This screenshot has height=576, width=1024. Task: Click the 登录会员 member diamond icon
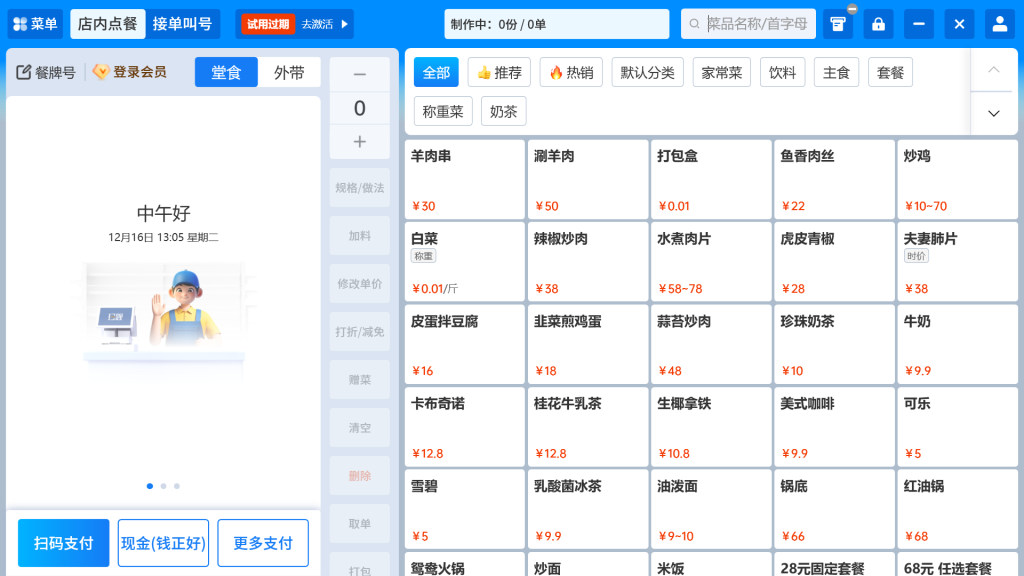101,72
